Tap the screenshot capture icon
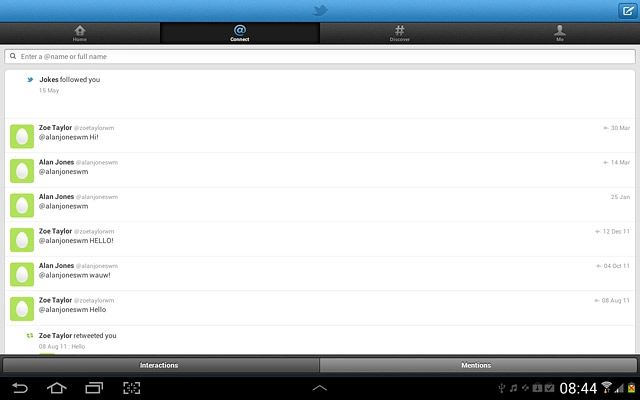The height and width of the screenshot is (400, 640). [x=131, y=388]
